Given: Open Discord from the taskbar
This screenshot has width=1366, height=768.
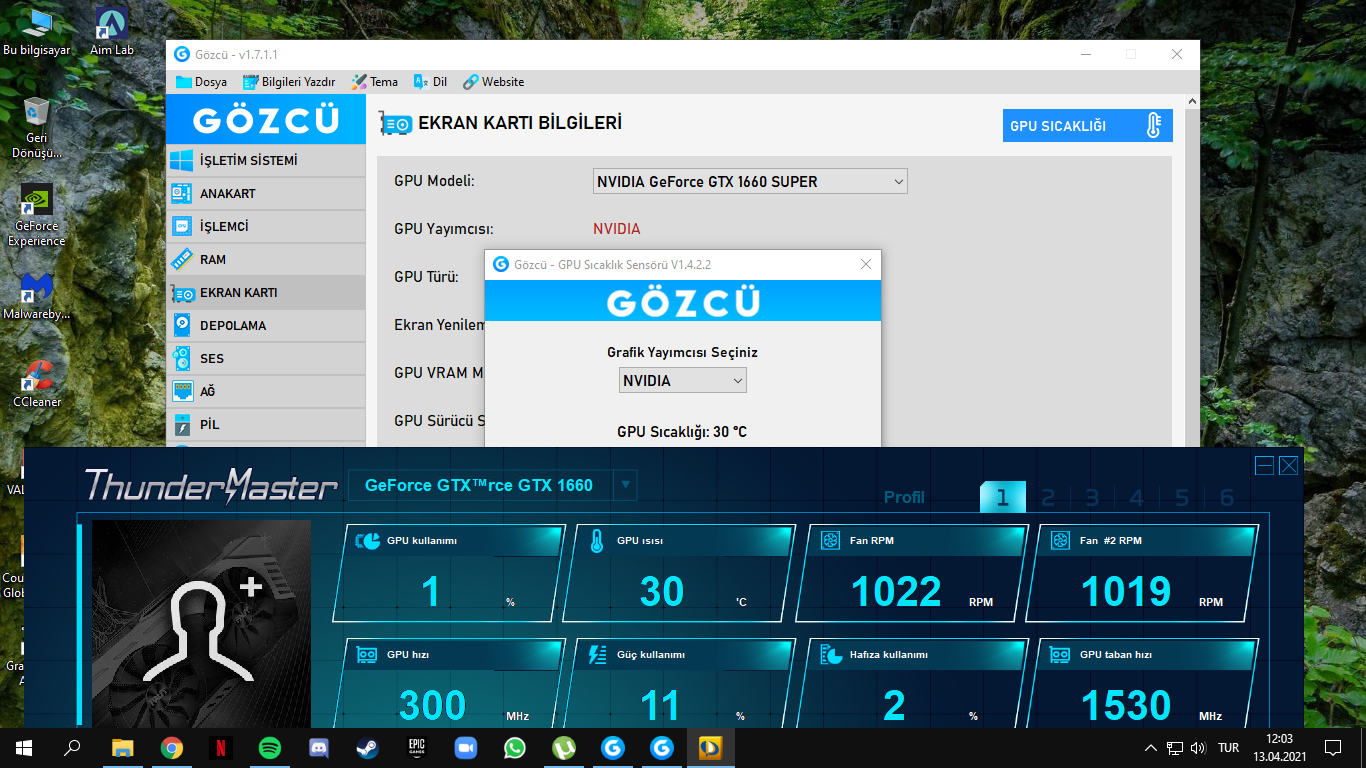Looking at the screenshot, I should point(319,747).
